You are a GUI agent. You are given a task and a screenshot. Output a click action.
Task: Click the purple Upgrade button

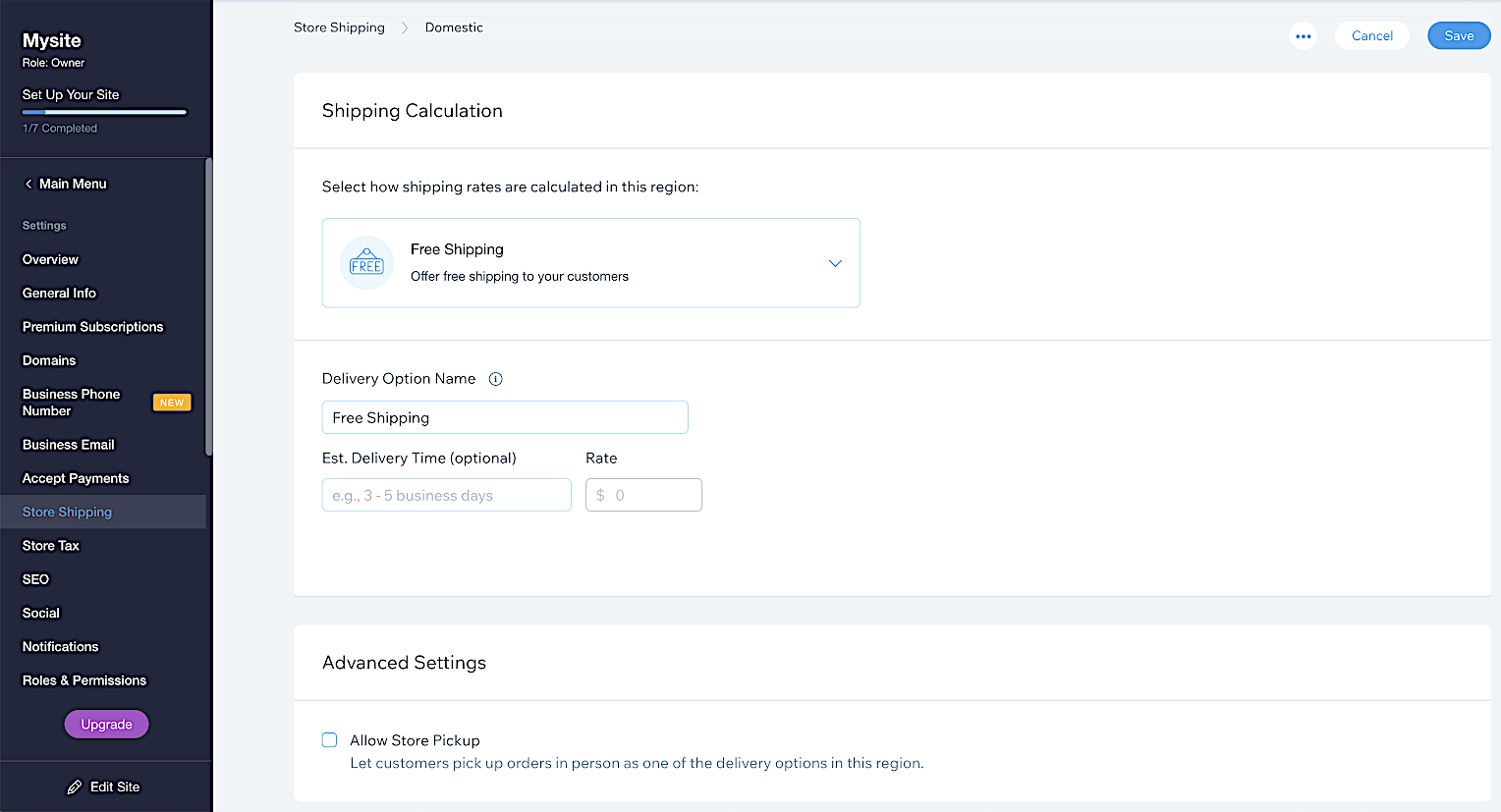tap(106, 725)
